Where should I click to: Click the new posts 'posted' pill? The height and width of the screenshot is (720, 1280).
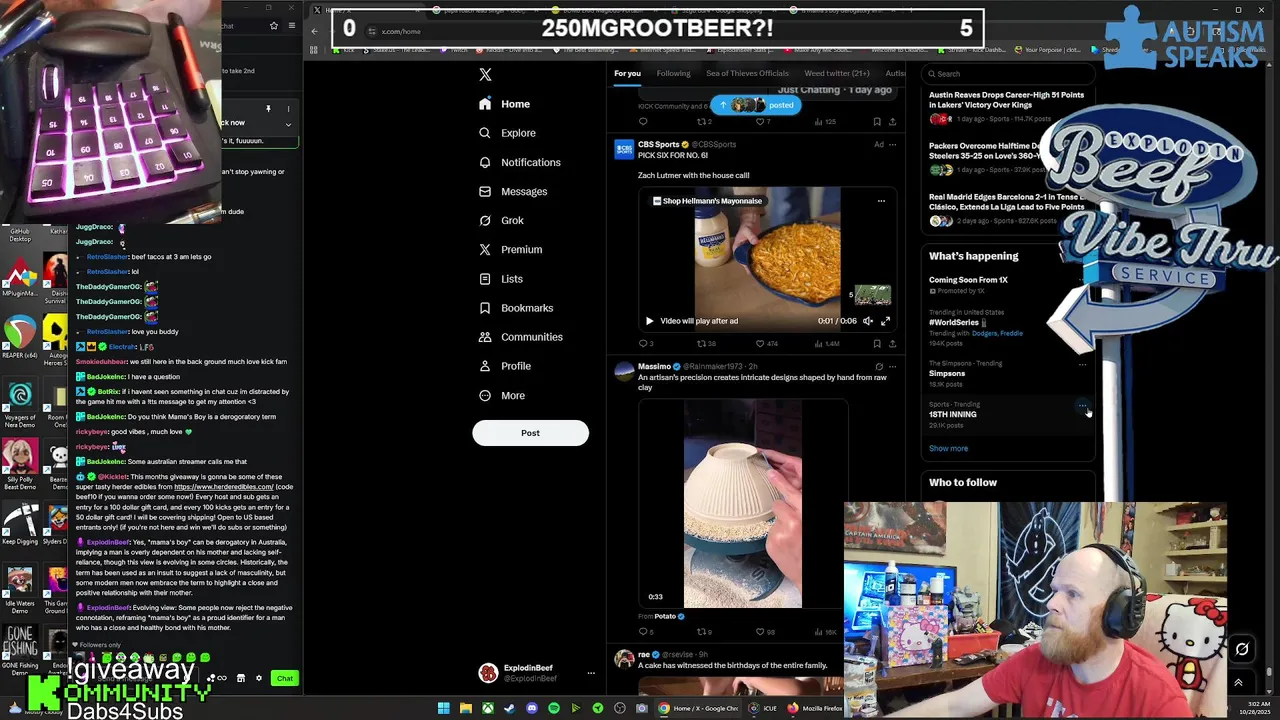[755, 104]
